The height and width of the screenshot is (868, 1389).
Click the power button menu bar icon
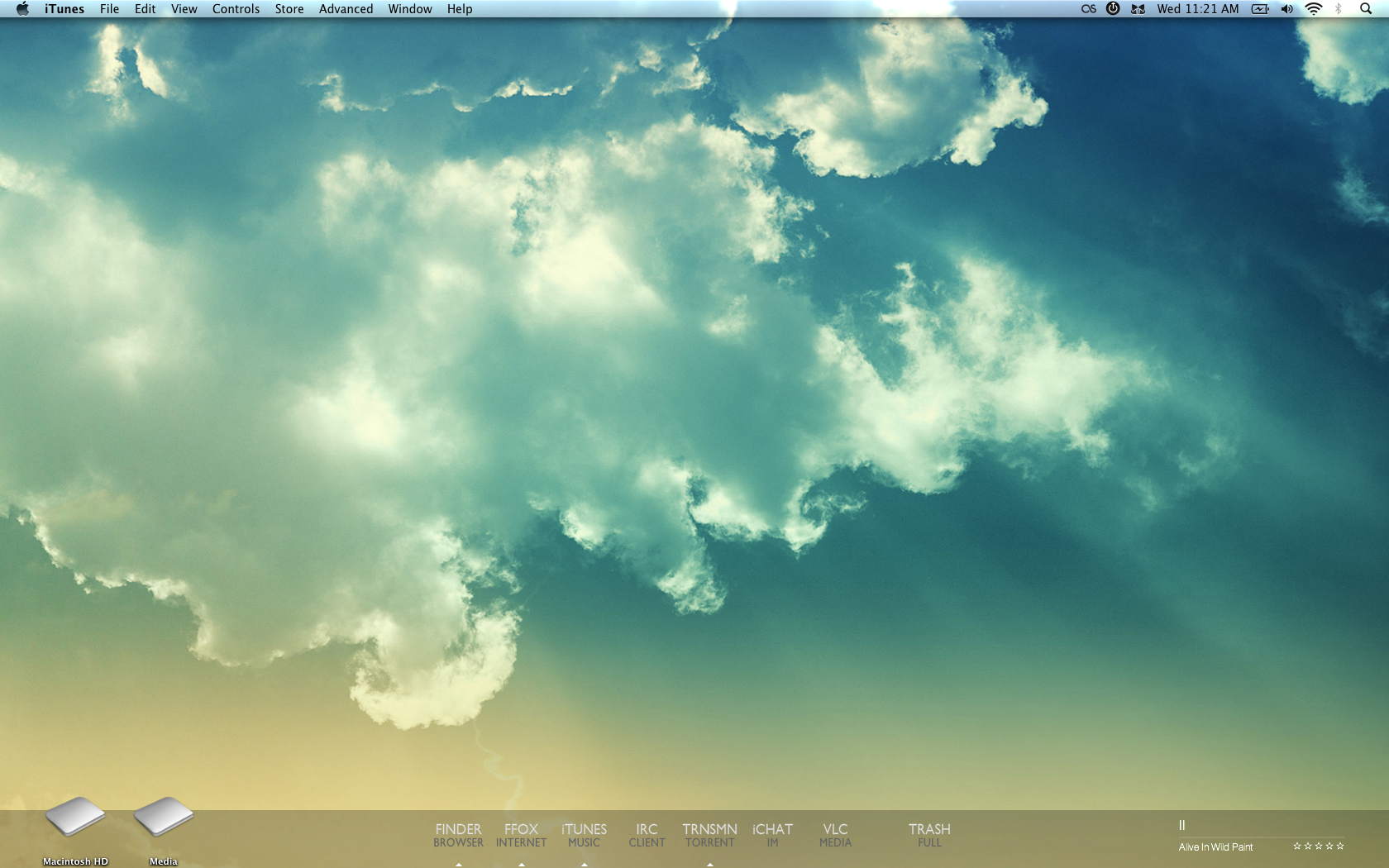1113,8
